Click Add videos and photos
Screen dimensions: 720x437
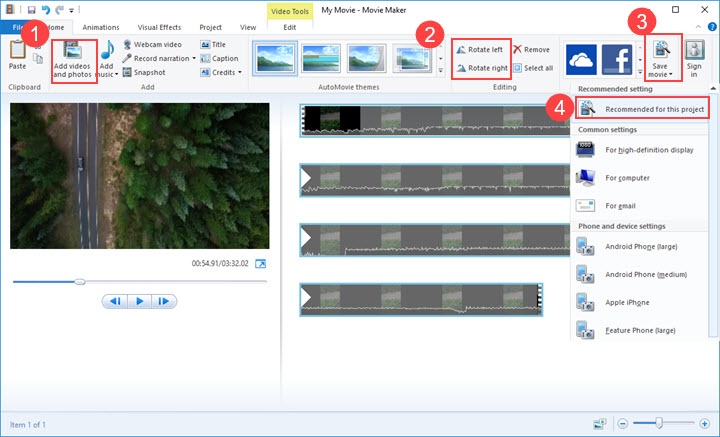(73, 60)
